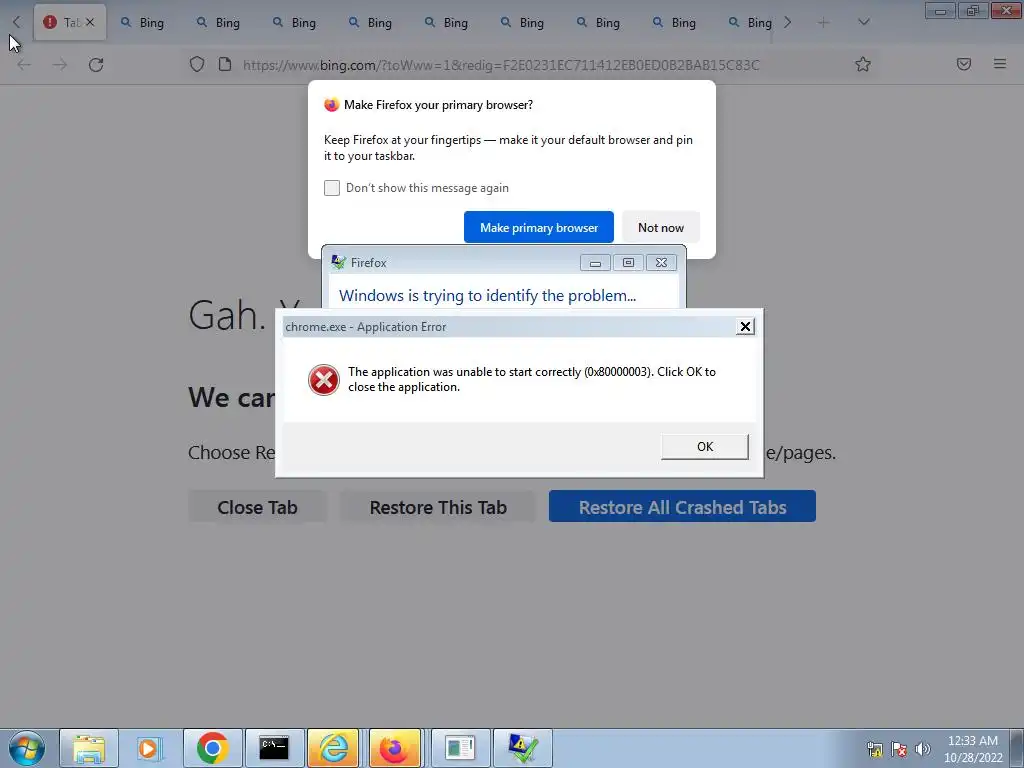Open Internet Explorer from taskbar
Screen dimensions: 1024x768
click(333, 748)
